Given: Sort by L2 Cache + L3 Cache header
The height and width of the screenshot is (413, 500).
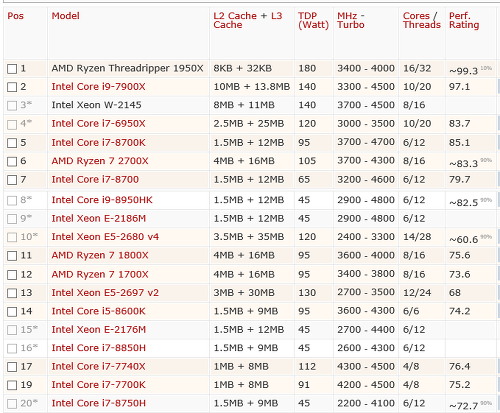Looking at the screenshot, I should (x=248, y=20).
